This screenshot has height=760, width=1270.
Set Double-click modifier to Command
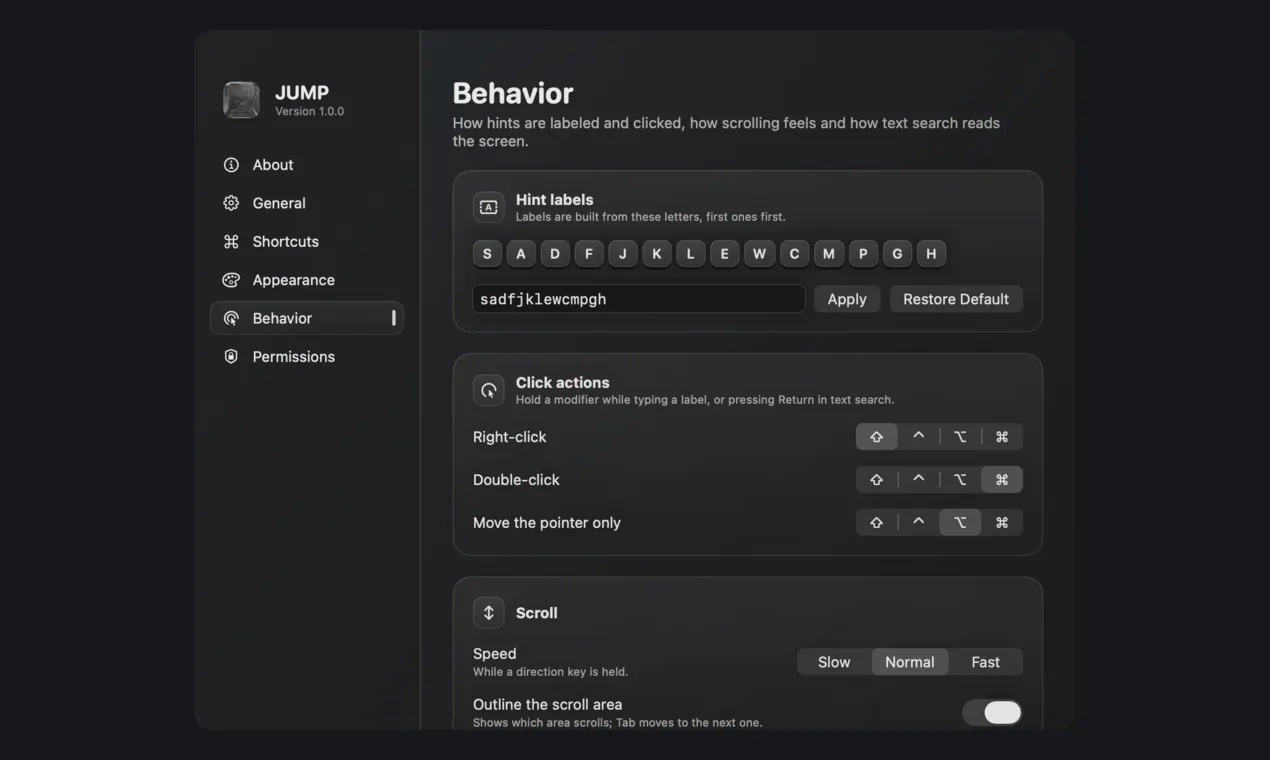[x=1002, y=480]
